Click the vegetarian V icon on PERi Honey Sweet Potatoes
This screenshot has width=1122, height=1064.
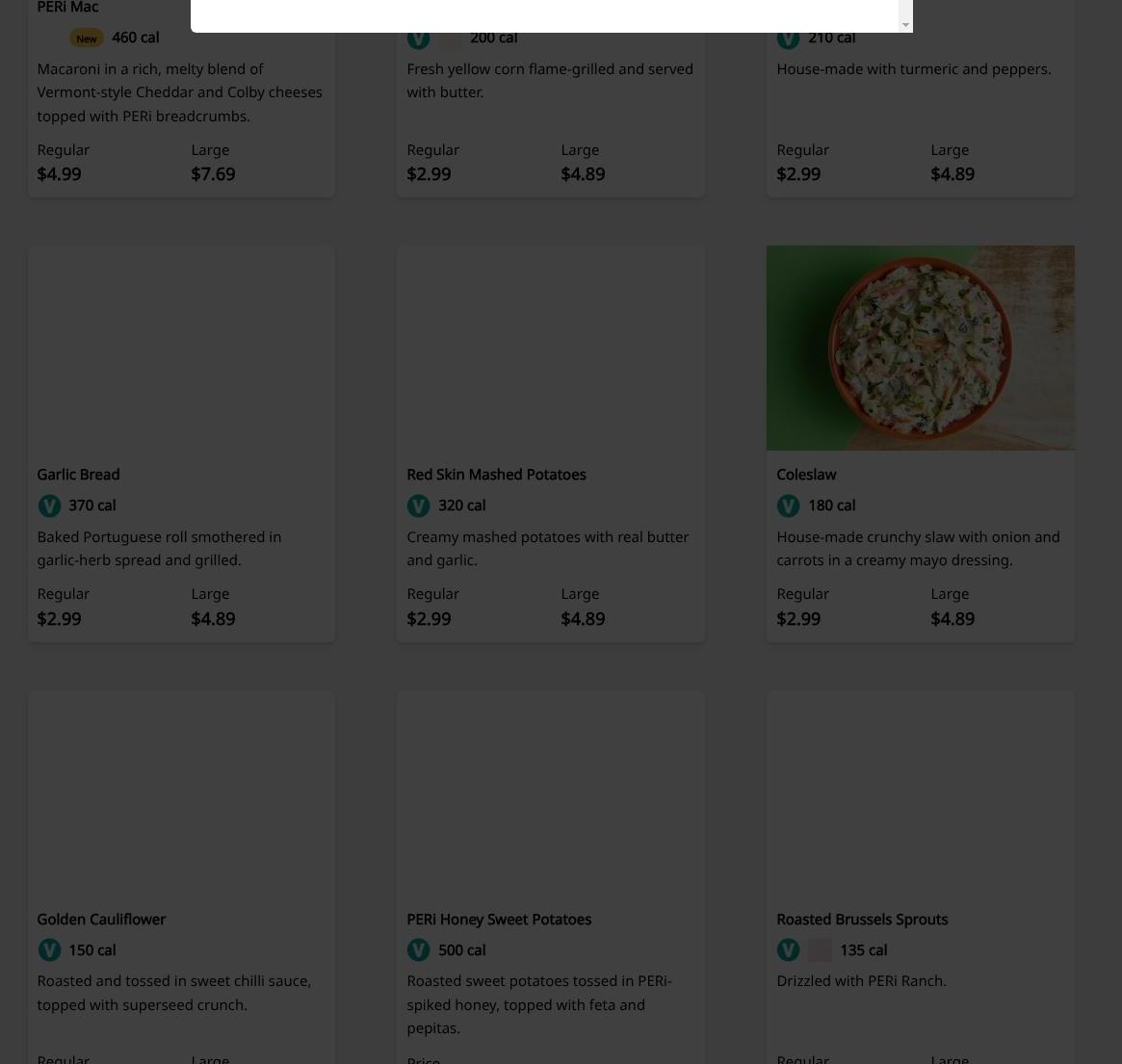point(419,950)
